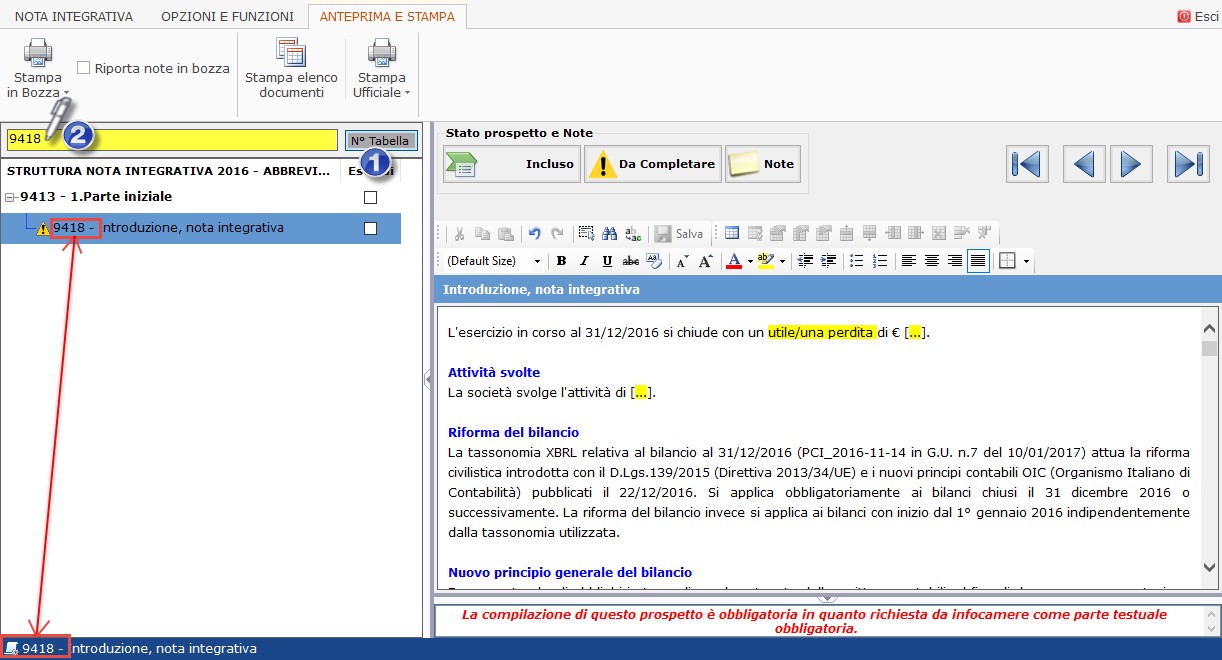Tick checkbox for Introduzione nota integrativa row
This screenshot has height=660, width=1222.
coord(371,228)
